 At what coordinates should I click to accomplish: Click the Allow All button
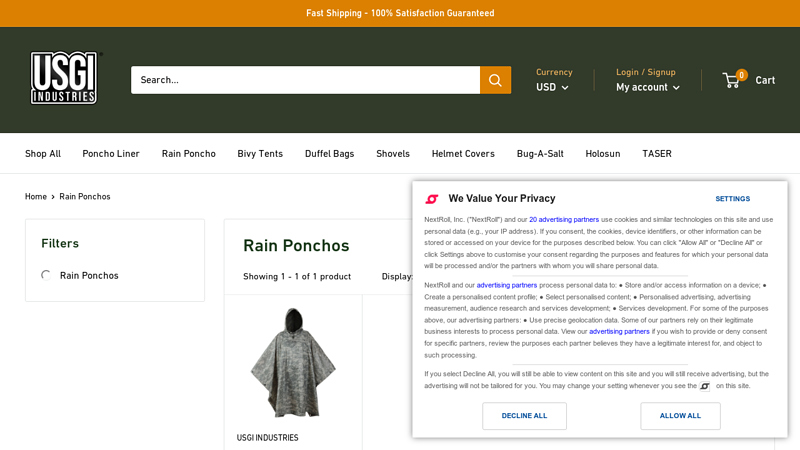coord(680,416)
